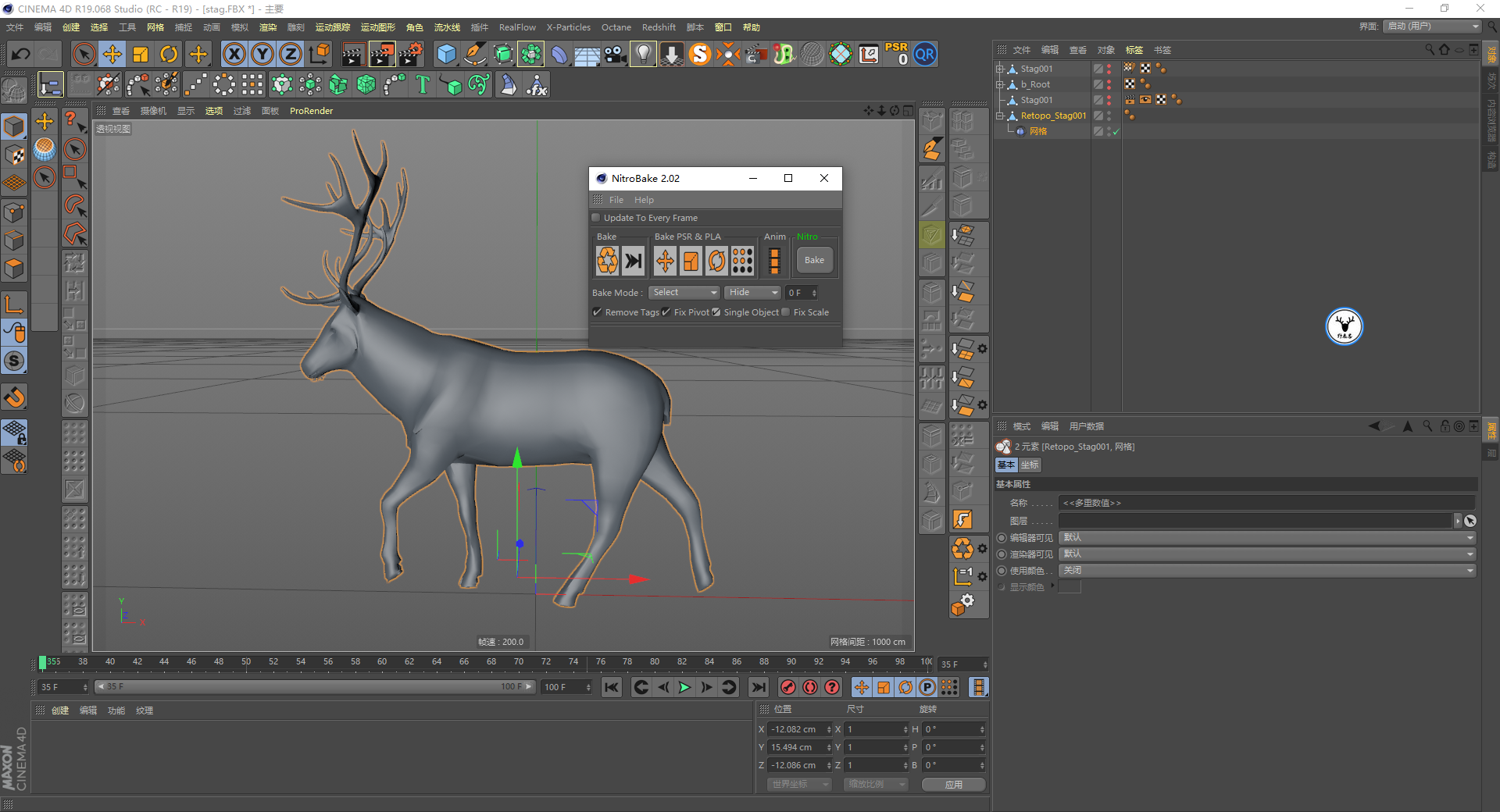Click the Undo arrow in top toolbar
The image size is (1500, 812).
[21, 54]
